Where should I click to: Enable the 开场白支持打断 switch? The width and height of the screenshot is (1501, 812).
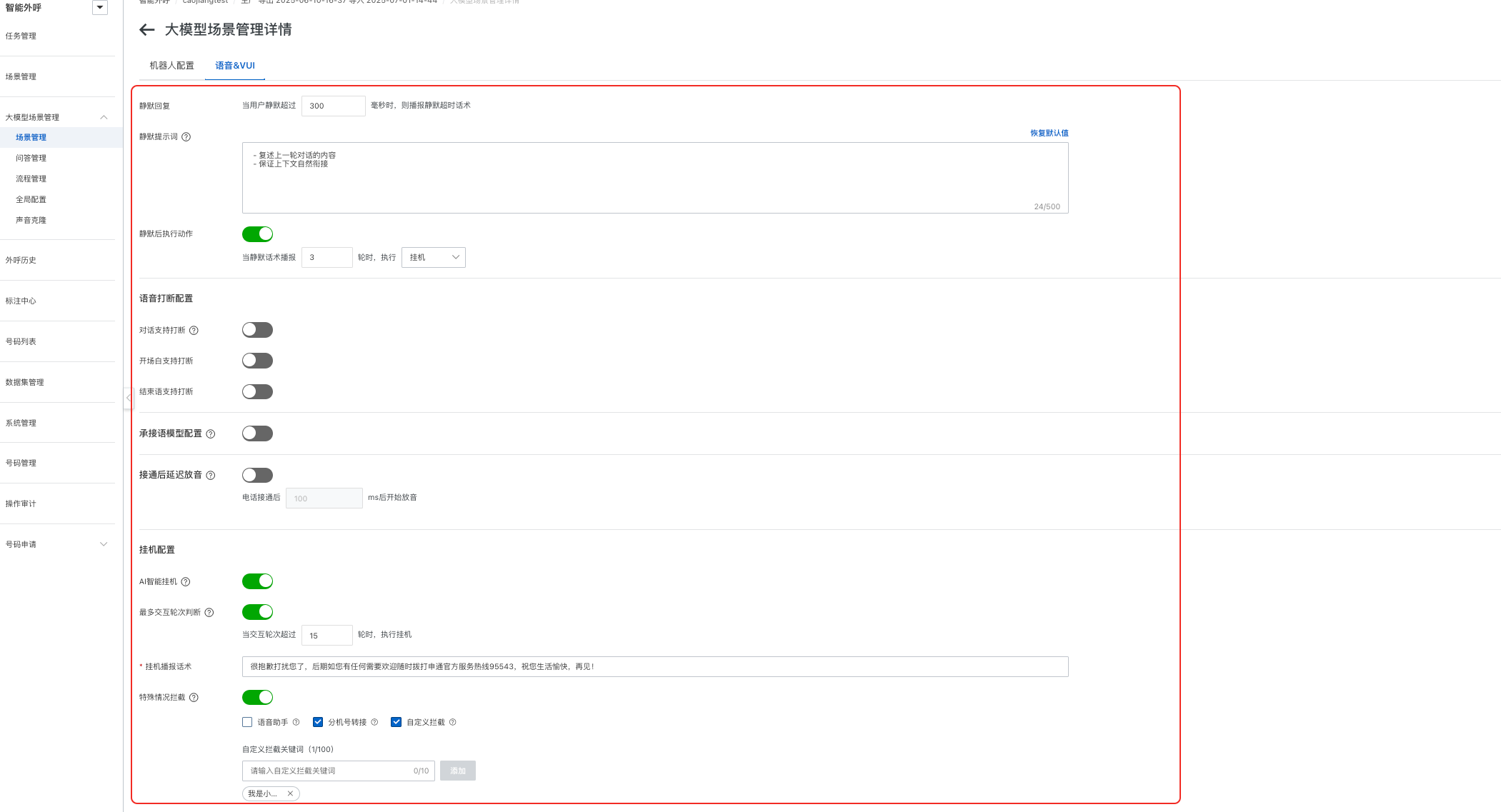point(257,361)
